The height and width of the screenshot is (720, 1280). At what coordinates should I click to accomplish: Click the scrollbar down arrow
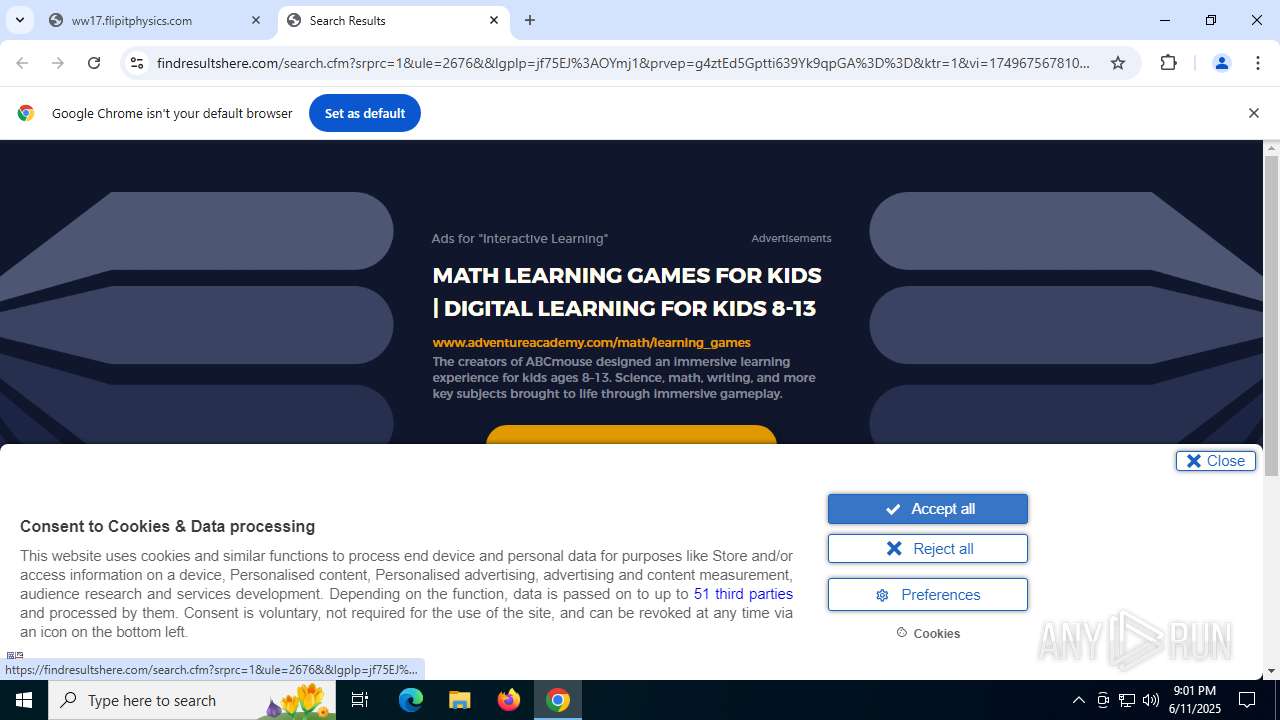click(1271, 671)
